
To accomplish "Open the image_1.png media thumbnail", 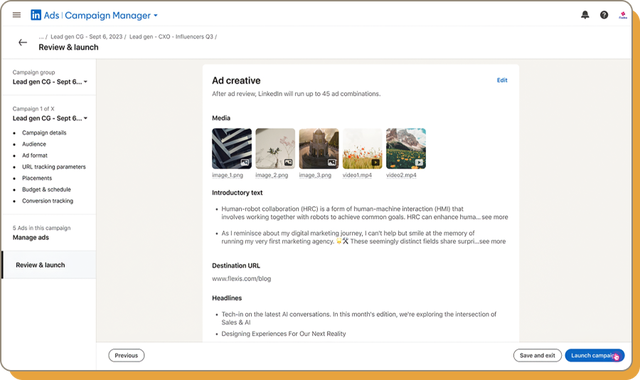I will tap(232, 149).
